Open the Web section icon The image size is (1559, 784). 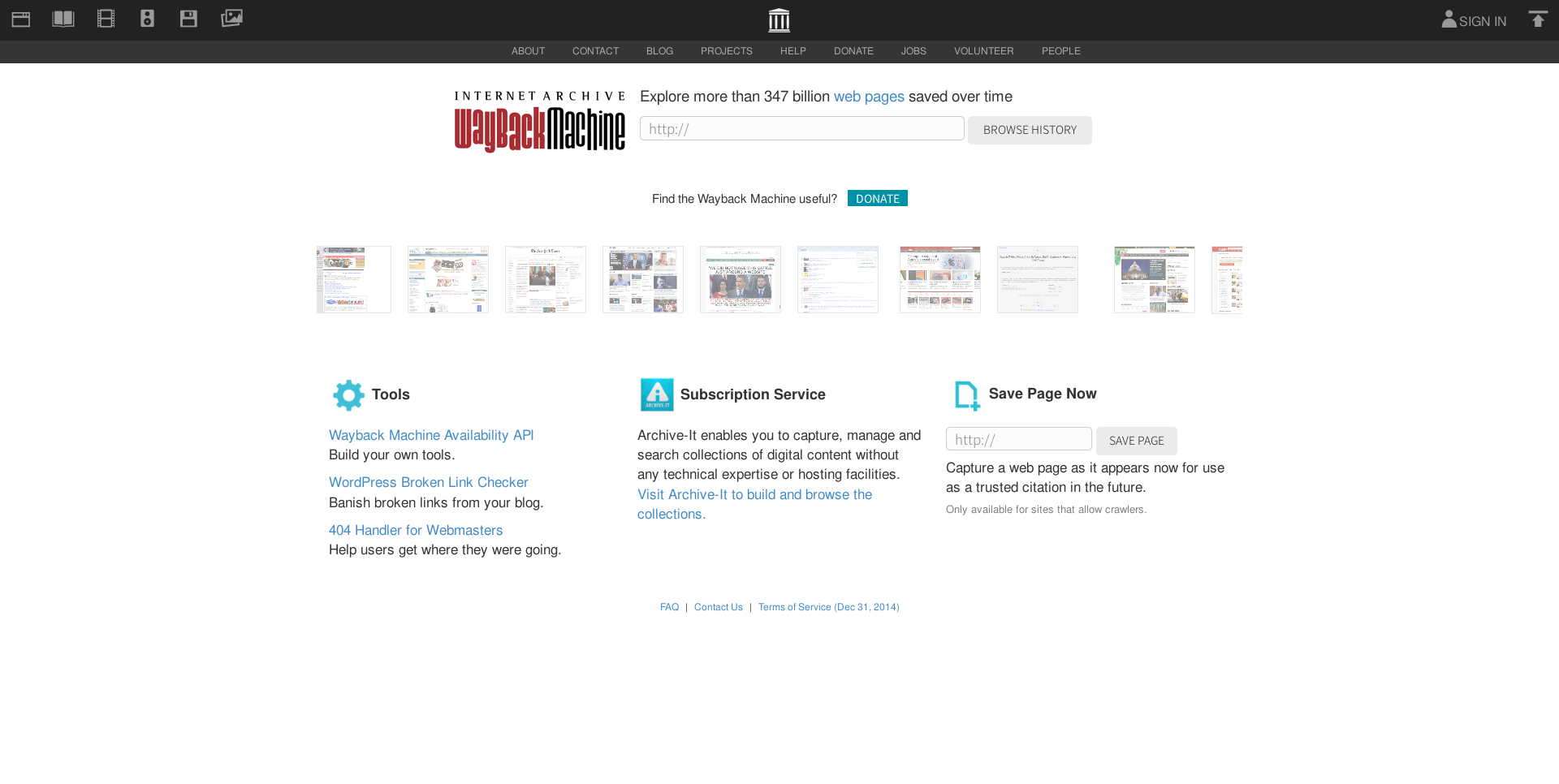(x=21, y=19)
